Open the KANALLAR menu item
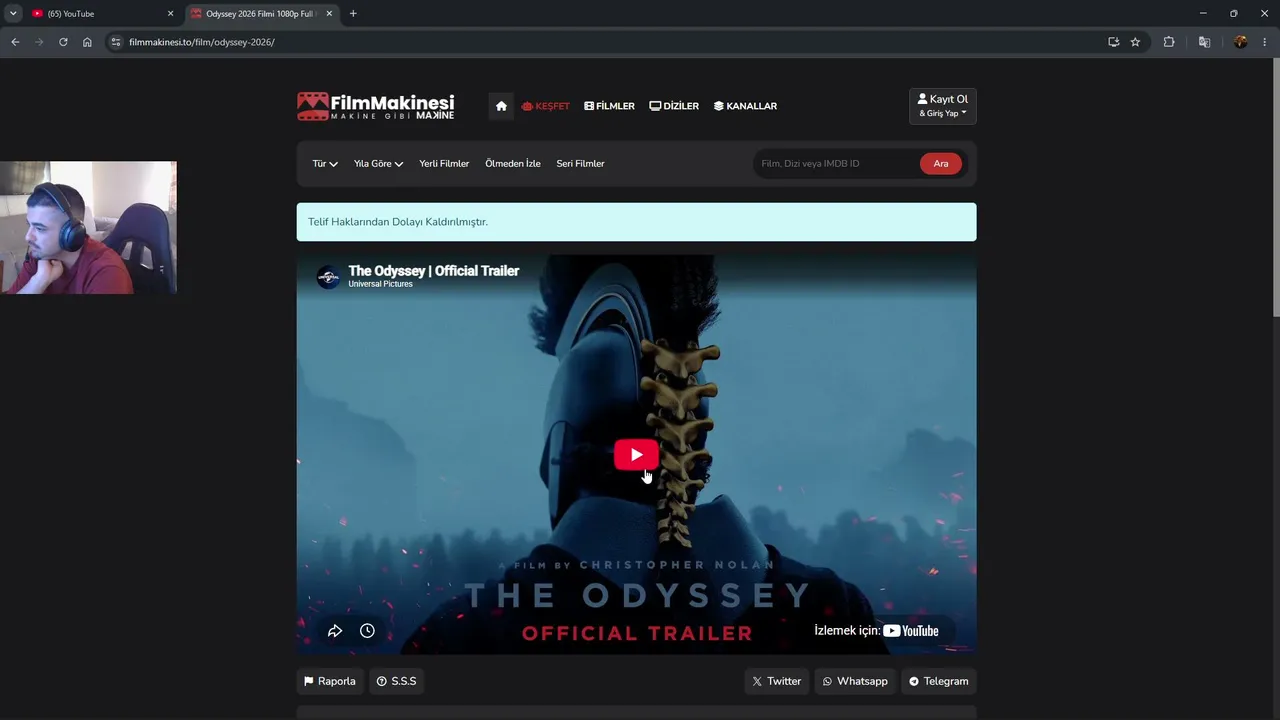The width and height of the screenshot is (1280, 720). tap(745, 106)
